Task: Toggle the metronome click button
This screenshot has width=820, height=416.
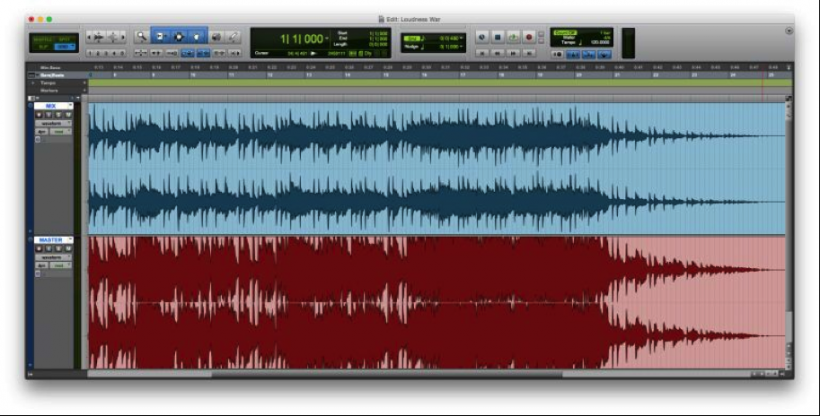Action: coord(573,54)
